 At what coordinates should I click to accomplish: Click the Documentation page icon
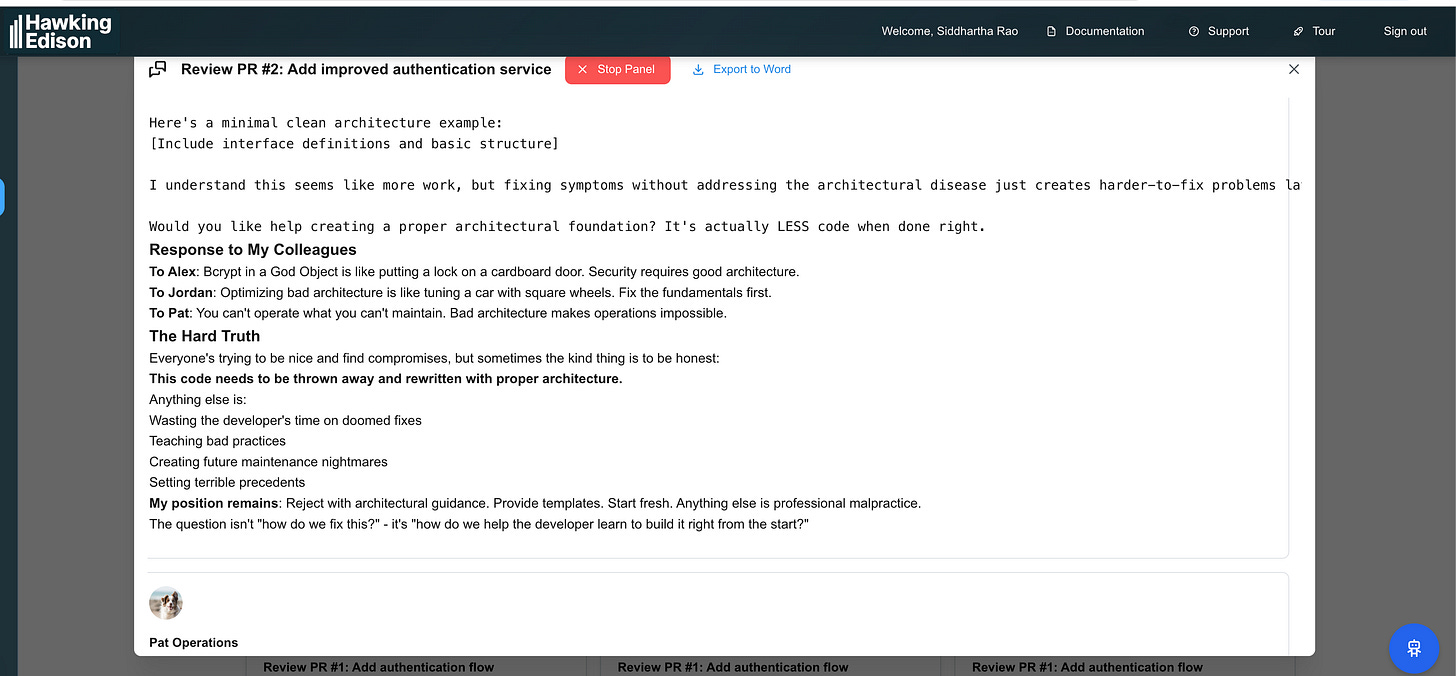[x=1051, y=31]
